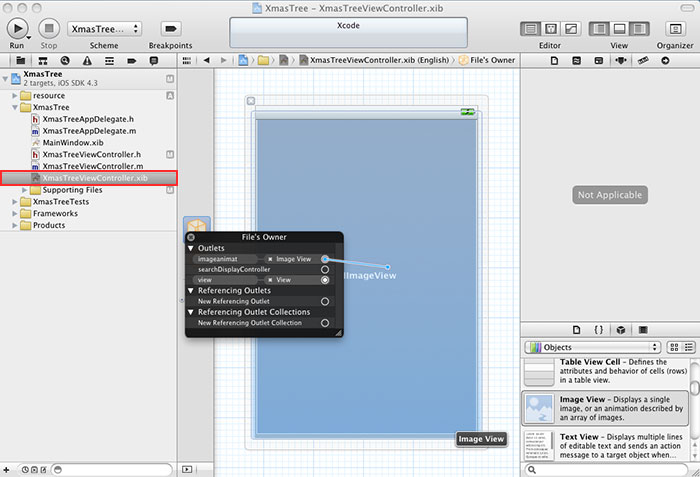The width and height of the screenshot is (700, 477).
Task: Show the Code Snippet library
Action: click(x=599, y=330)
